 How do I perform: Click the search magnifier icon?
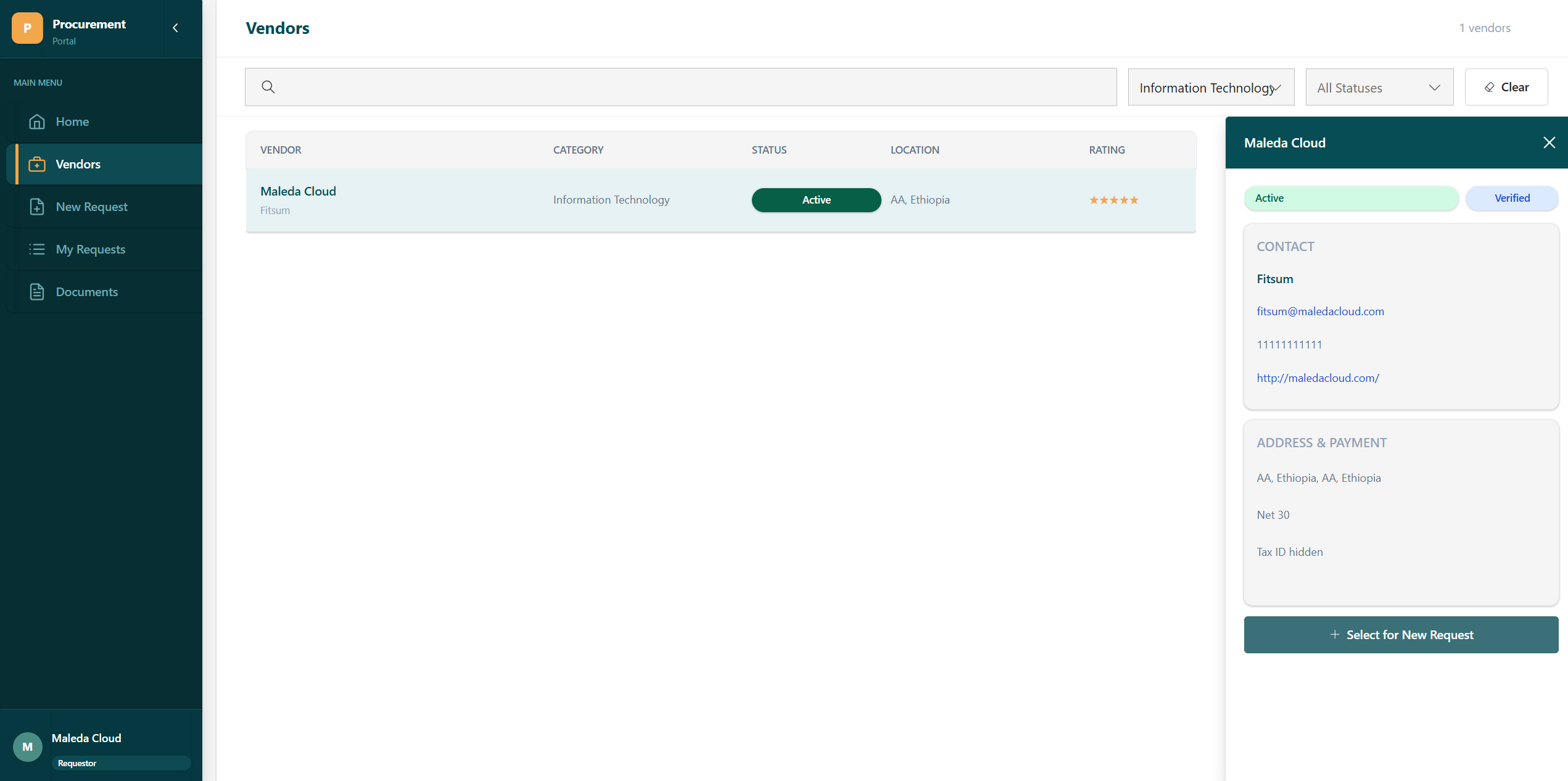(268, 87)
